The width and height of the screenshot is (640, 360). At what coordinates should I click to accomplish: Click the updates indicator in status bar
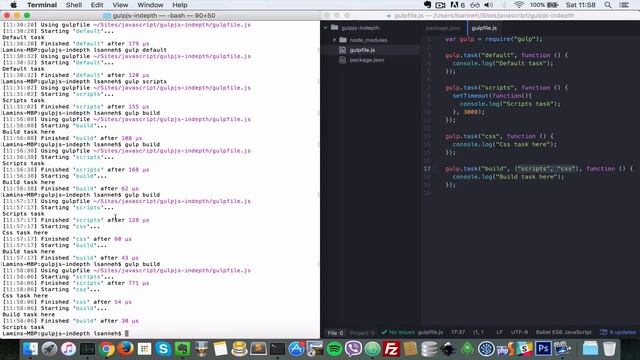point(618,332)
